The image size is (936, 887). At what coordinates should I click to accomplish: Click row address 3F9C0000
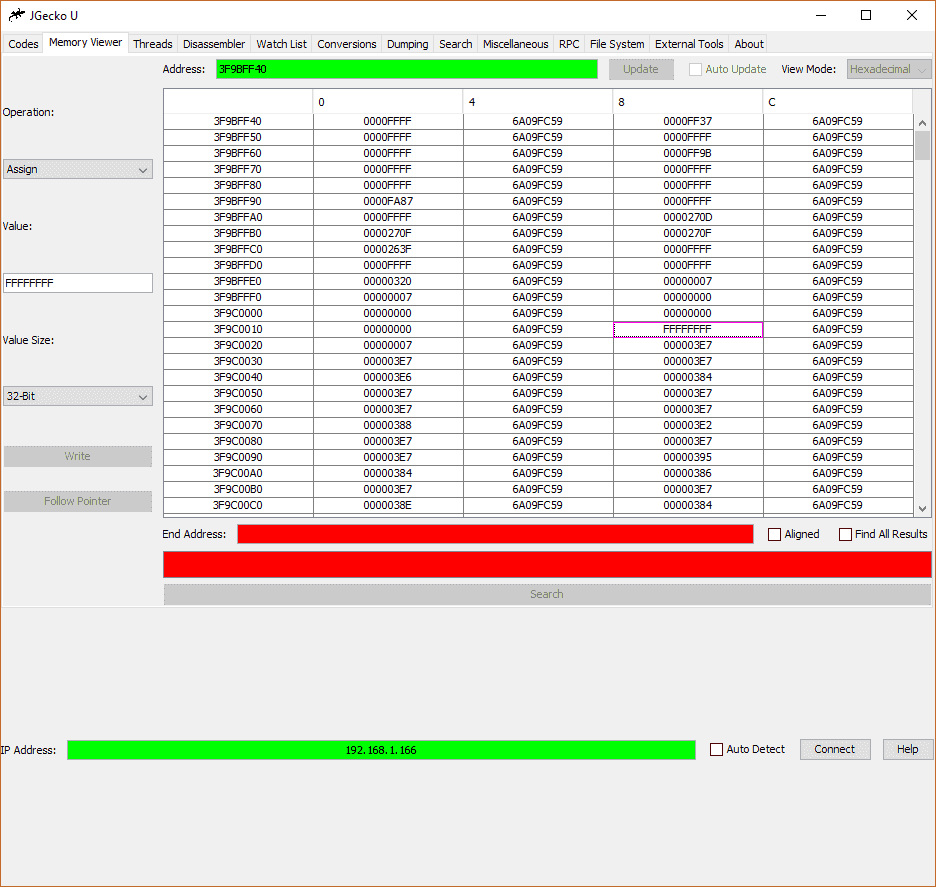pyautogui.click(x=238, y=313)
